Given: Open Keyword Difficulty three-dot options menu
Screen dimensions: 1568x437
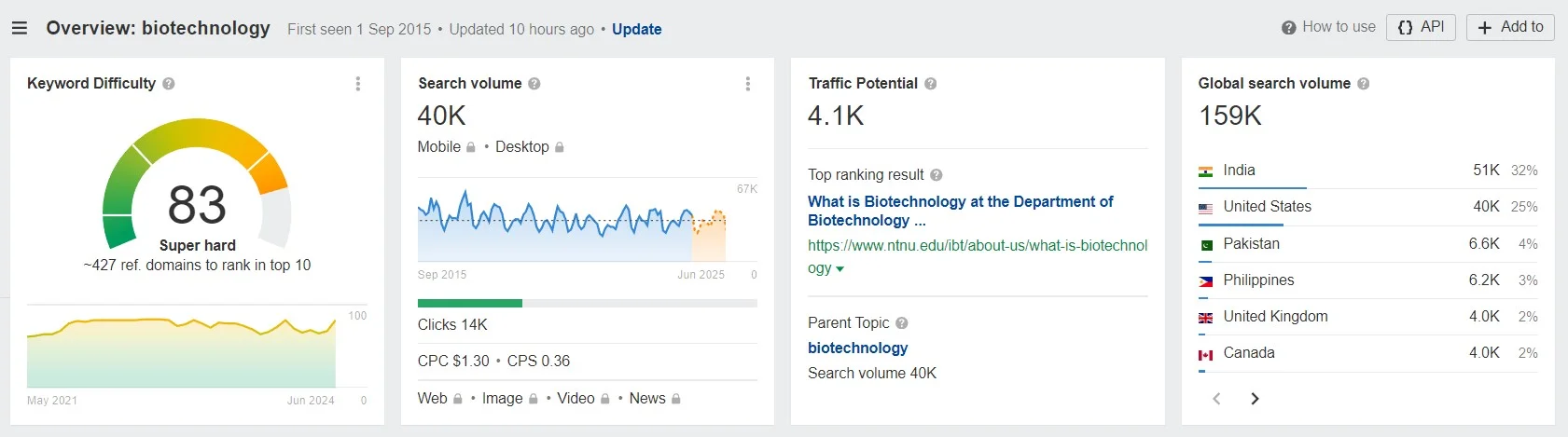Looking at the screenshot, I should [358, 84].
